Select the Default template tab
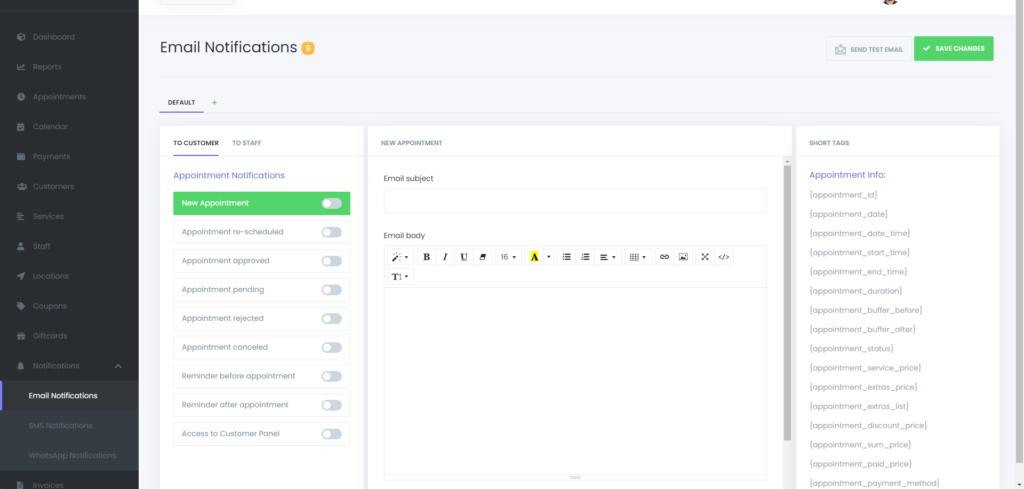Viewport: 1024px width, 489px height. pos(182,103)
